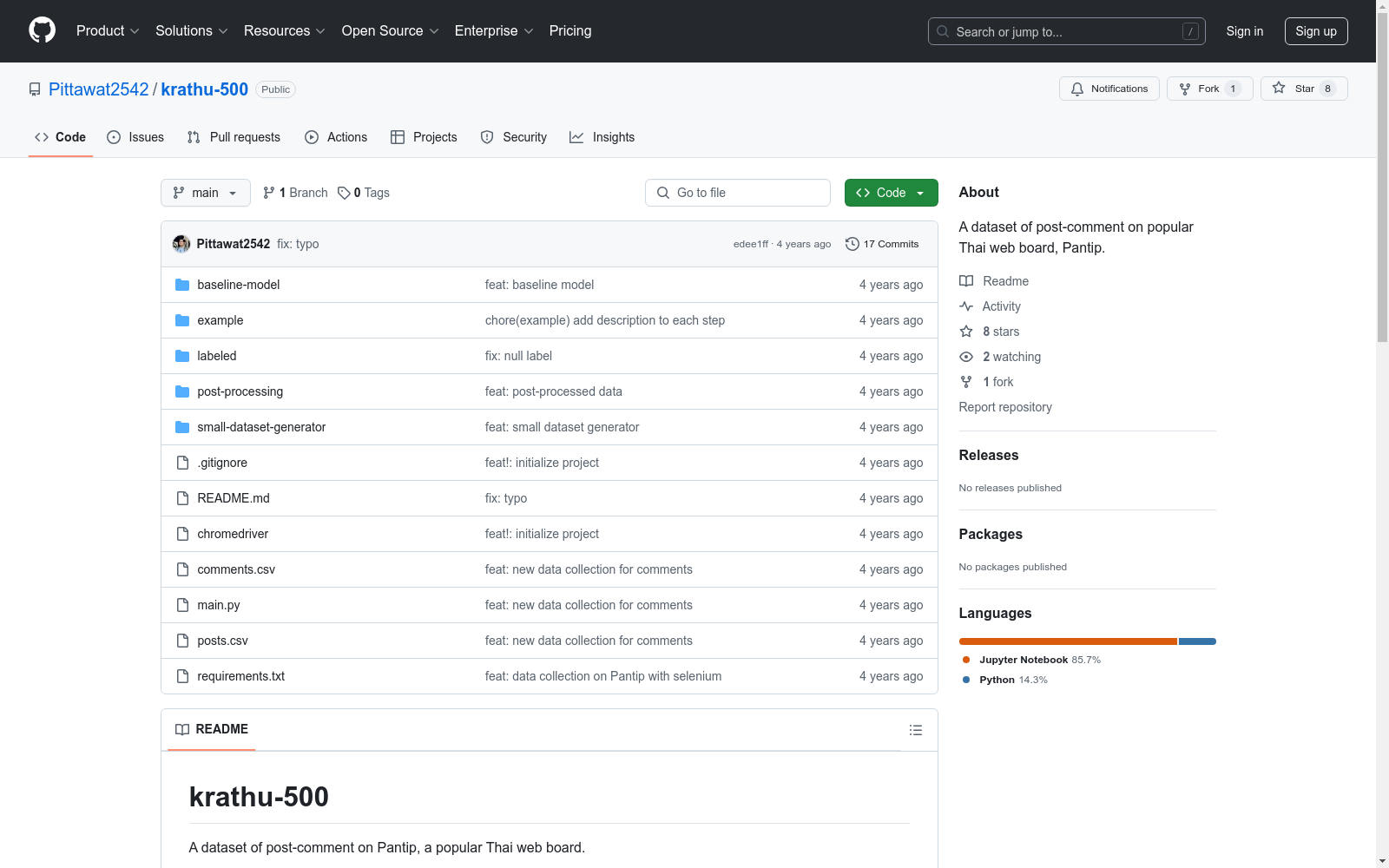Open the Insights tab
This screenshot has height=868, width=1389.
602,137
